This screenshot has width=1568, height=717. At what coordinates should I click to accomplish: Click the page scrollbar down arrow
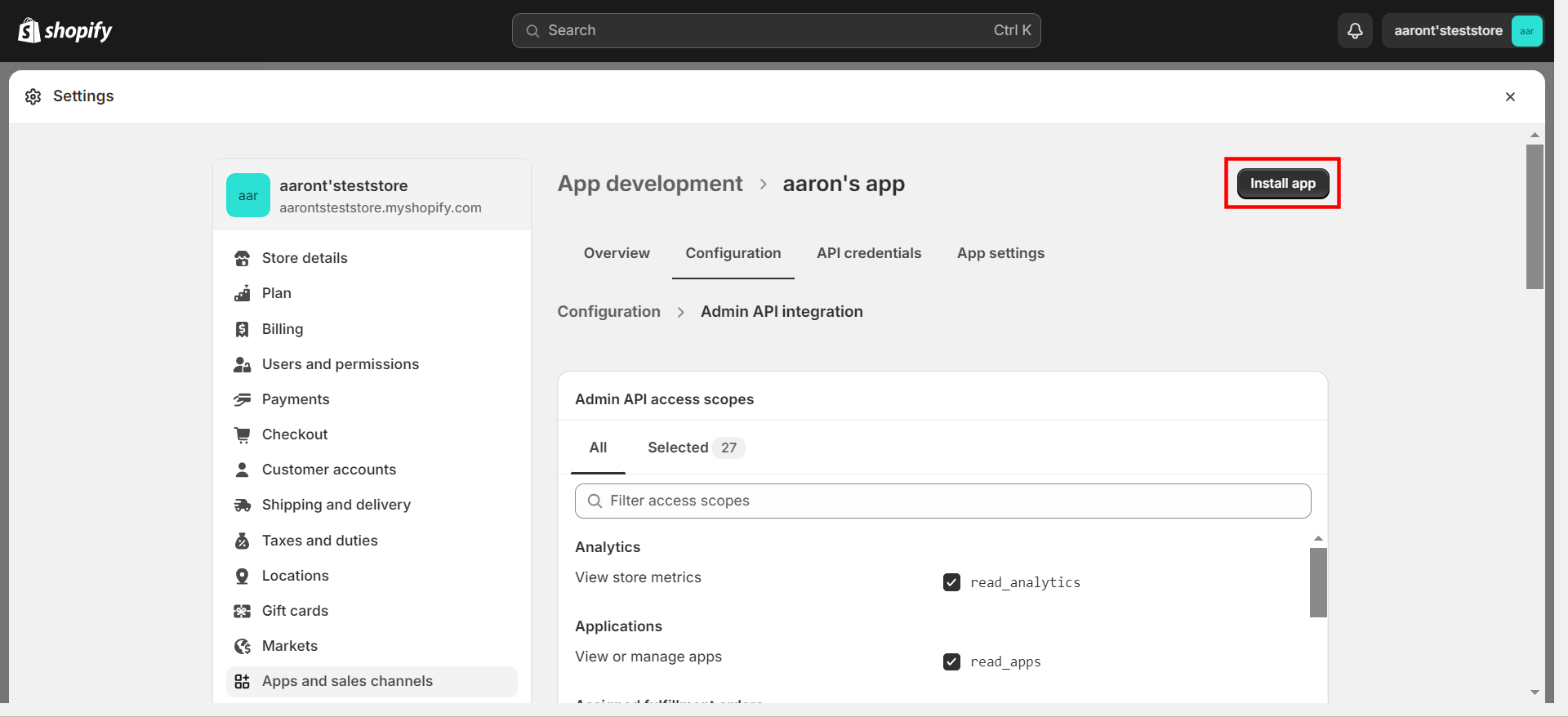coord(1535,693)
